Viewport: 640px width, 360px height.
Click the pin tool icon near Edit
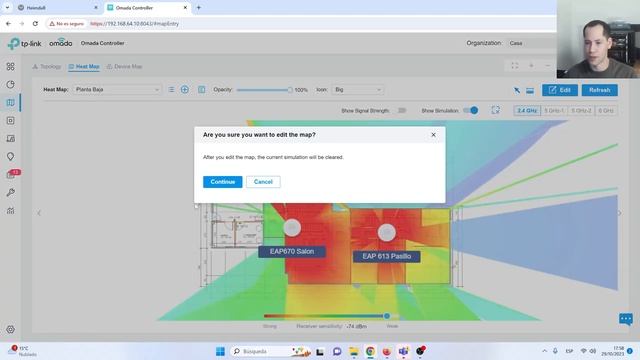click(x=517, y=90)
